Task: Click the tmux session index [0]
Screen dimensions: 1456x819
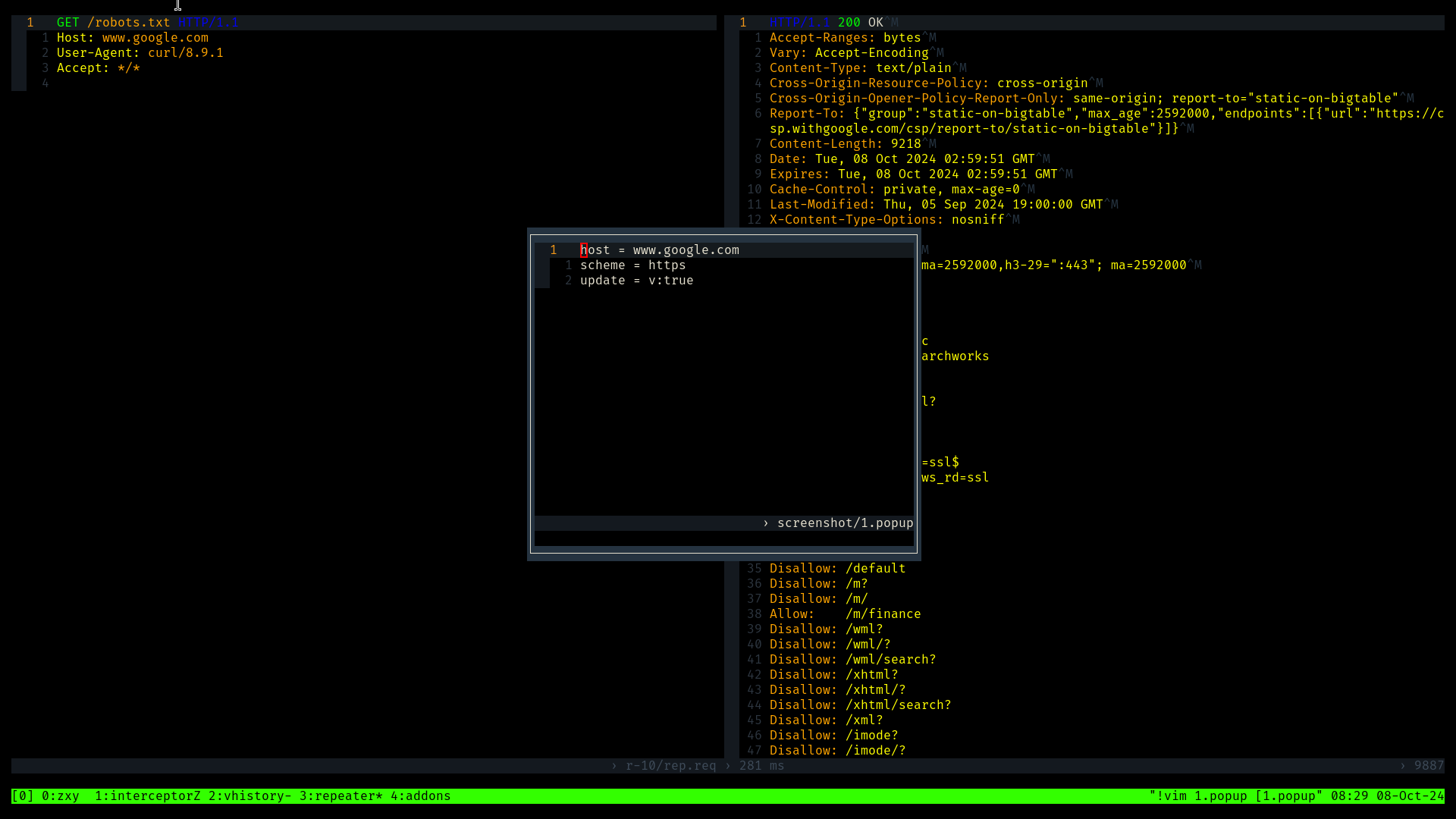Action: 22,795
